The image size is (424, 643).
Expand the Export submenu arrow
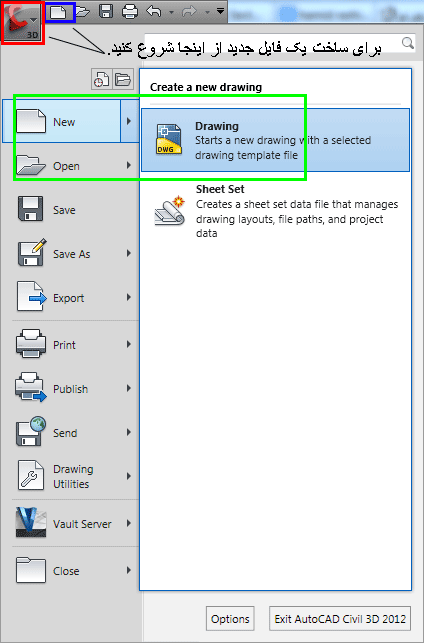pyautogui.click(x=129, y=297)
